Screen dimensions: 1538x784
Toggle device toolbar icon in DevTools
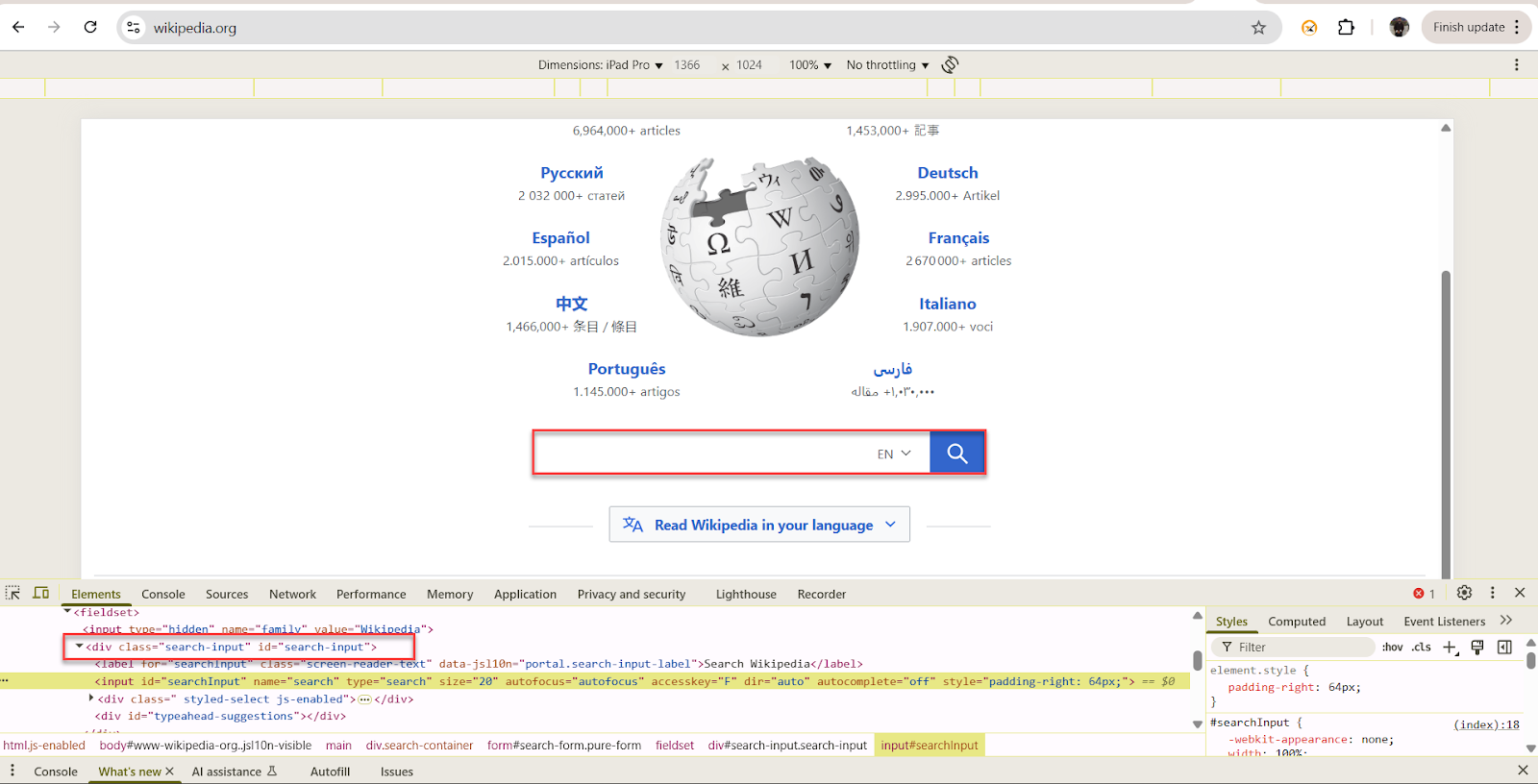click(41, 594)
